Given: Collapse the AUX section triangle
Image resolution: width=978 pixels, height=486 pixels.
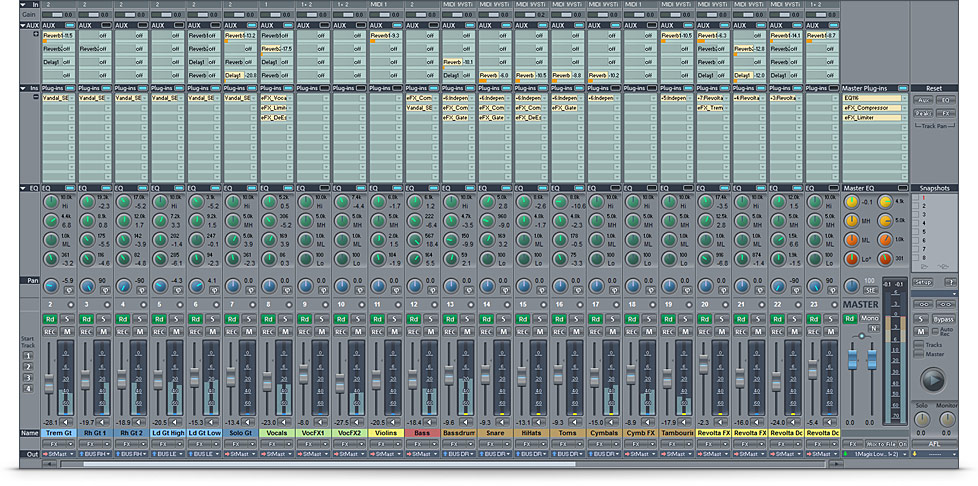Looking at the screenshot, I should pyautogui.click(x=24, y=26).
